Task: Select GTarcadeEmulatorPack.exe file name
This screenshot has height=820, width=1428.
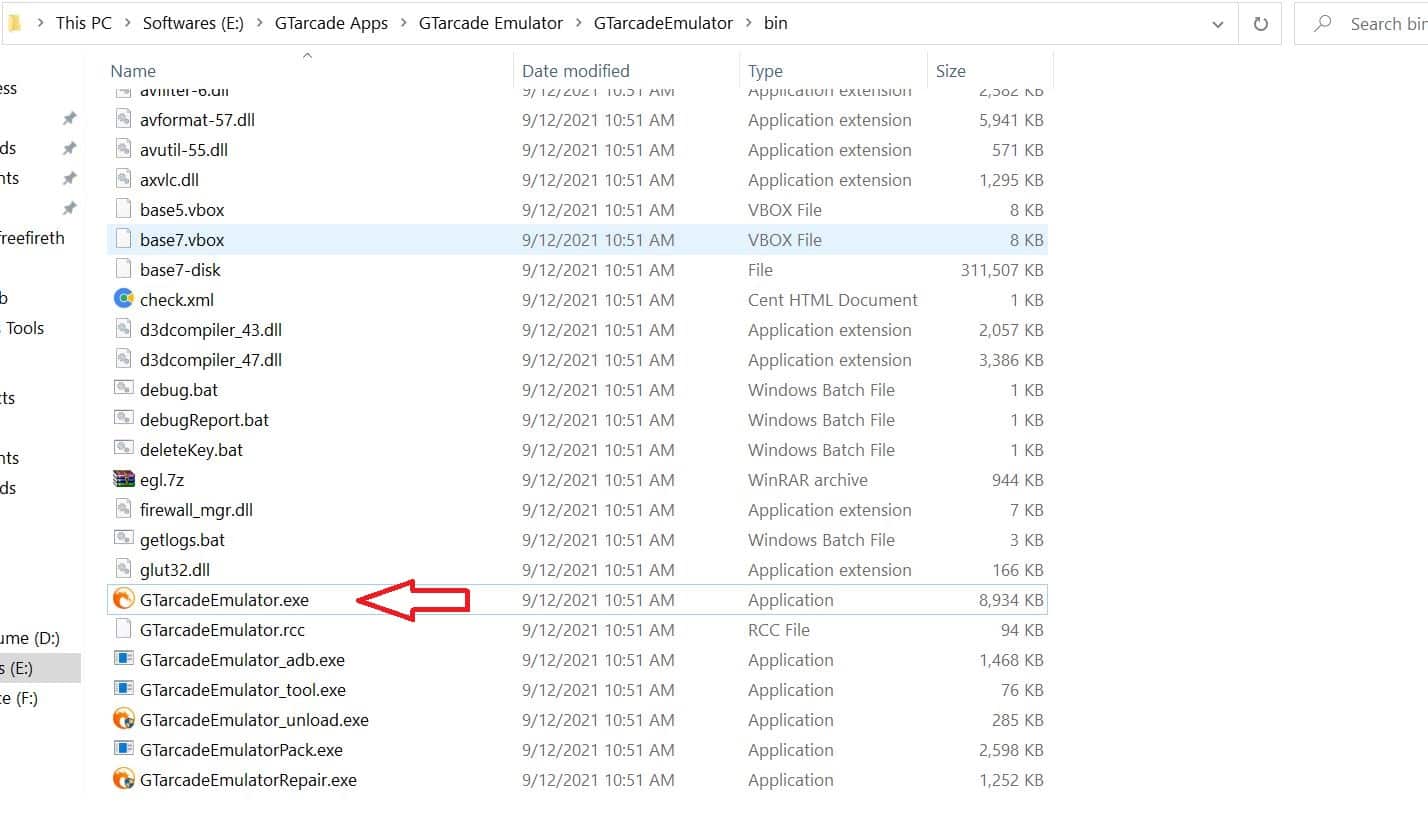Action: (241, 750)
